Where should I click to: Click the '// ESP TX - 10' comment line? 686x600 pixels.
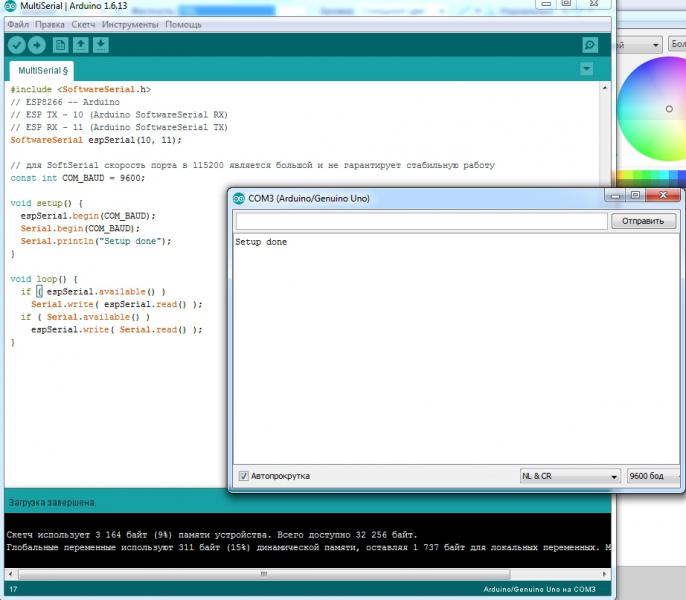click(x=119, y=115)
